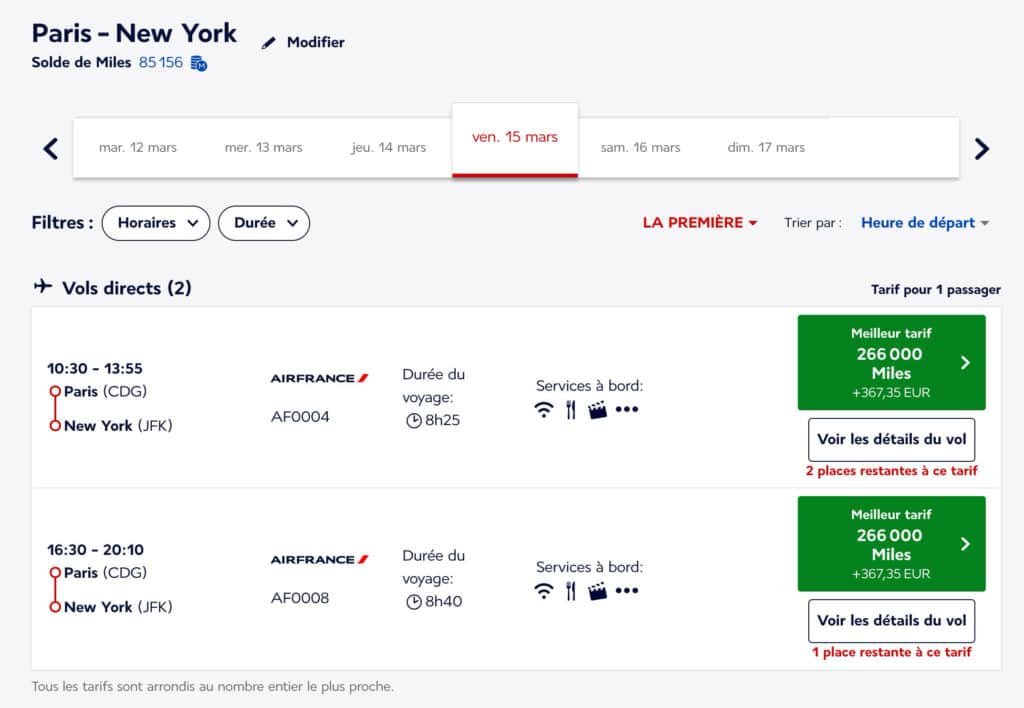Open the entertainment icon for flight AF0008
1024x708 pixels.
599,590
